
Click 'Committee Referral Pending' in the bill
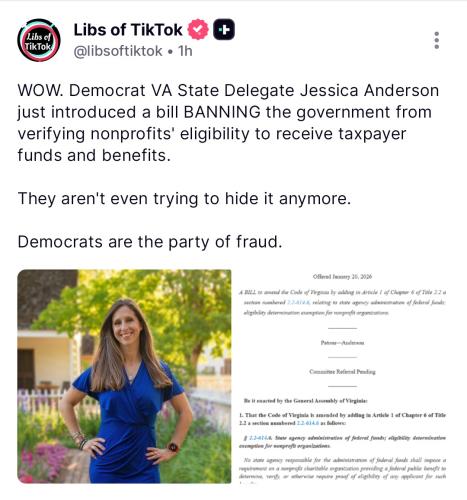(x=342, y=372)
